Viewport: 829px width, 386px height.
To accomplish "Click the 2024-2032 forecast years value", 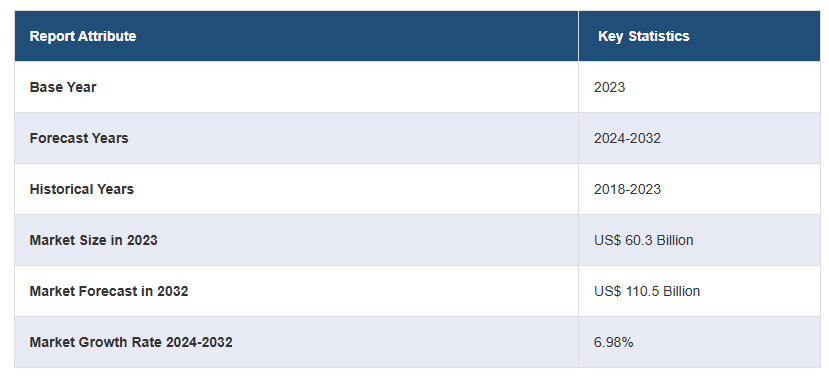I will (627, 138).
